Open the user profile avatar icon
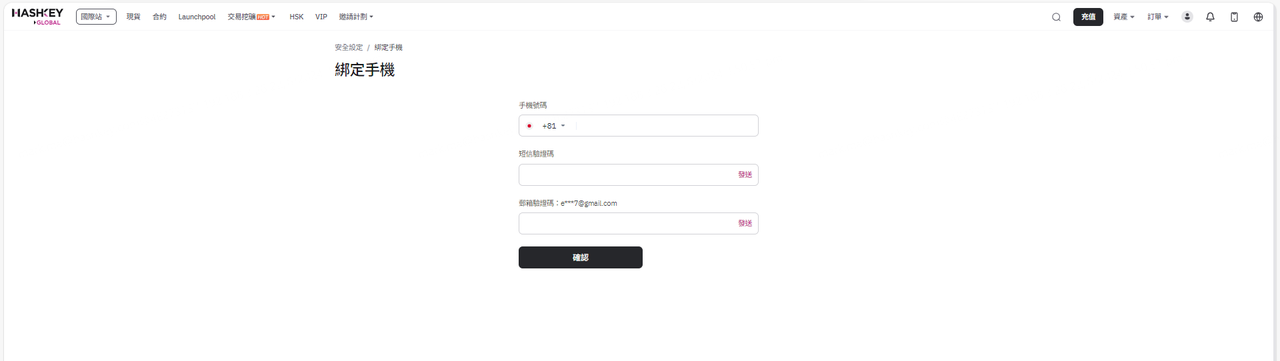1280x361 pixels. (x=1187, y=17)
